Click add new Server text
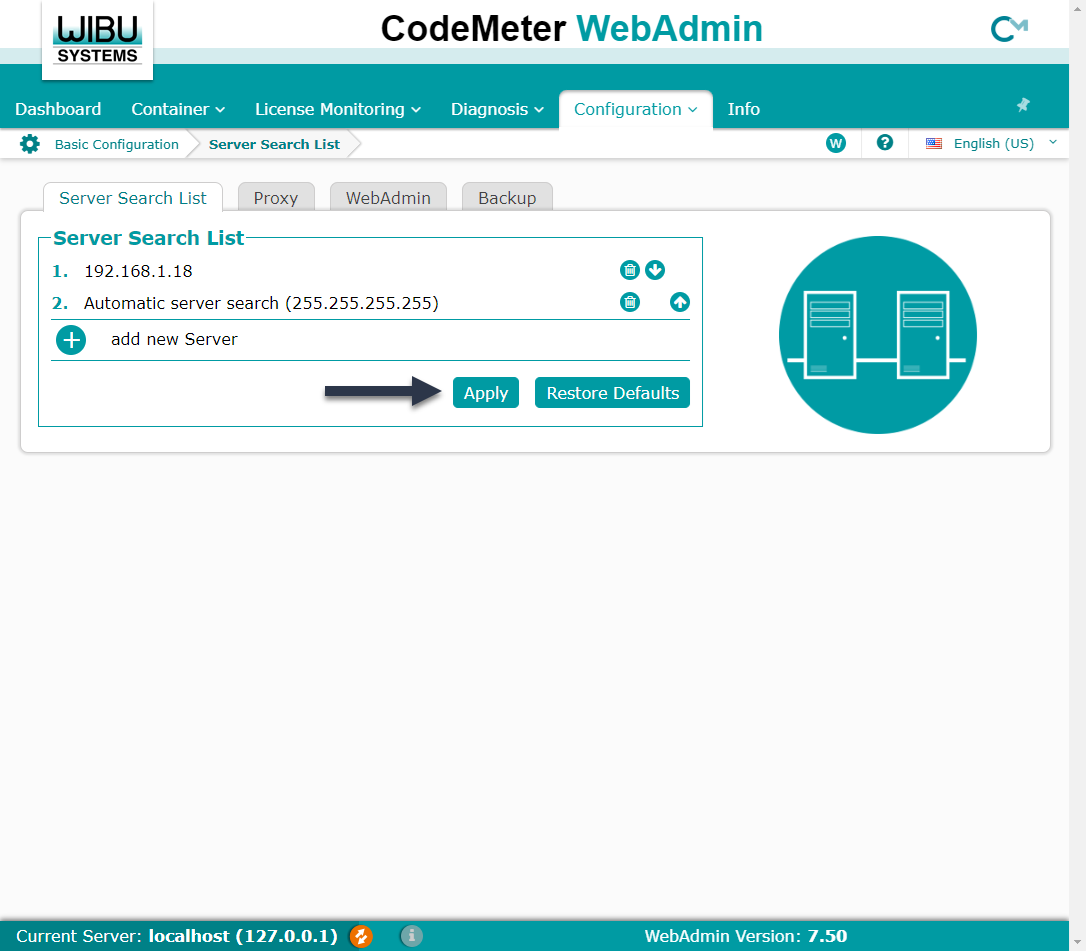This screenshot has height=951, width=1086. pos(174,339)
